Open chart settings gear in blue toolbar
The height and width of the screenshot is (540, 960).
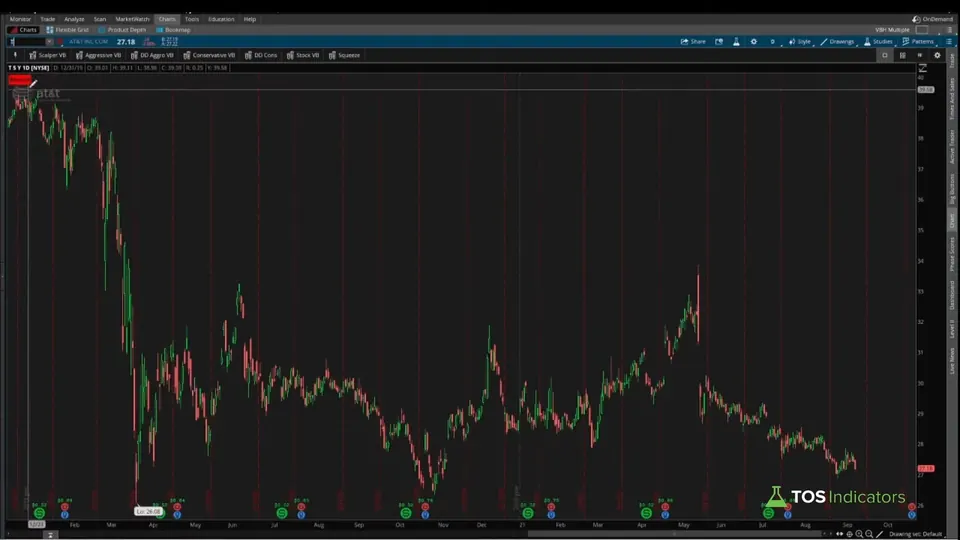[754, 42]
